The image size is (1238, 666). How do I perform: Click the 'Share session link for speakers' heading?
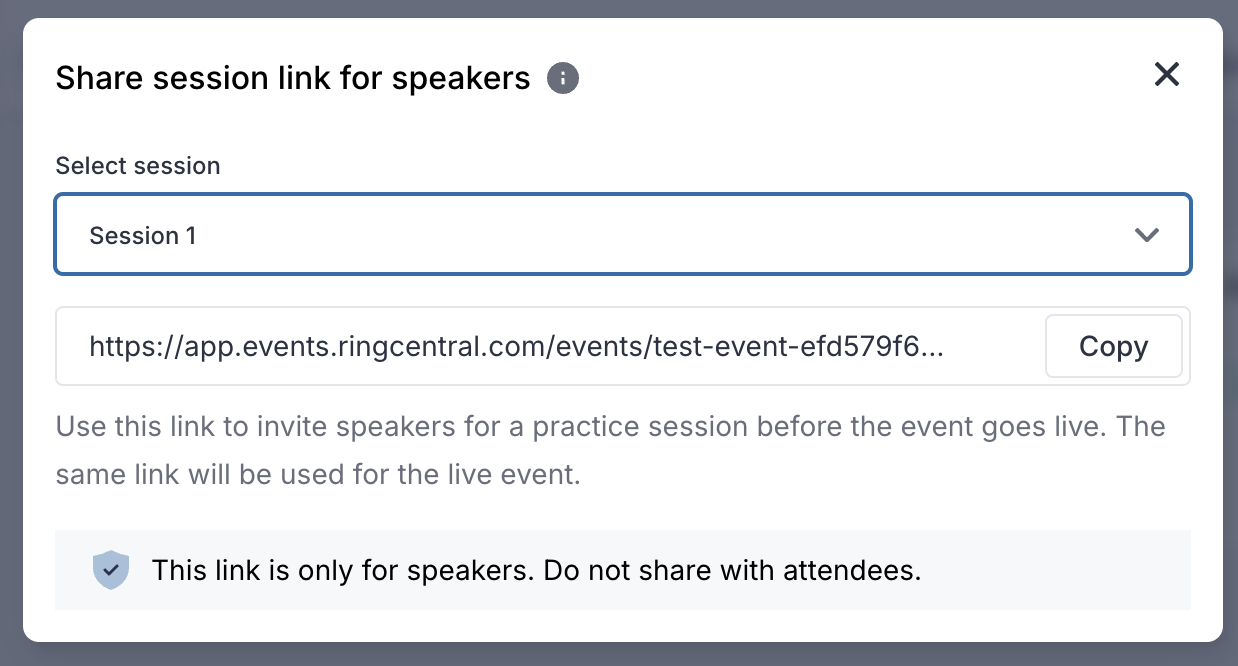point(293,78)
